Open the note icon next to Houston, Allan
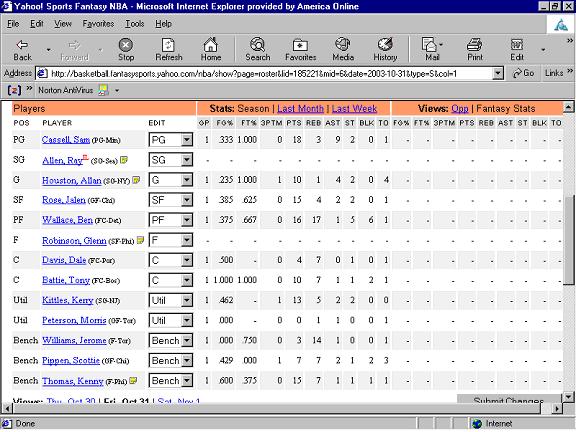576x432 pixels. pos(136,180)
